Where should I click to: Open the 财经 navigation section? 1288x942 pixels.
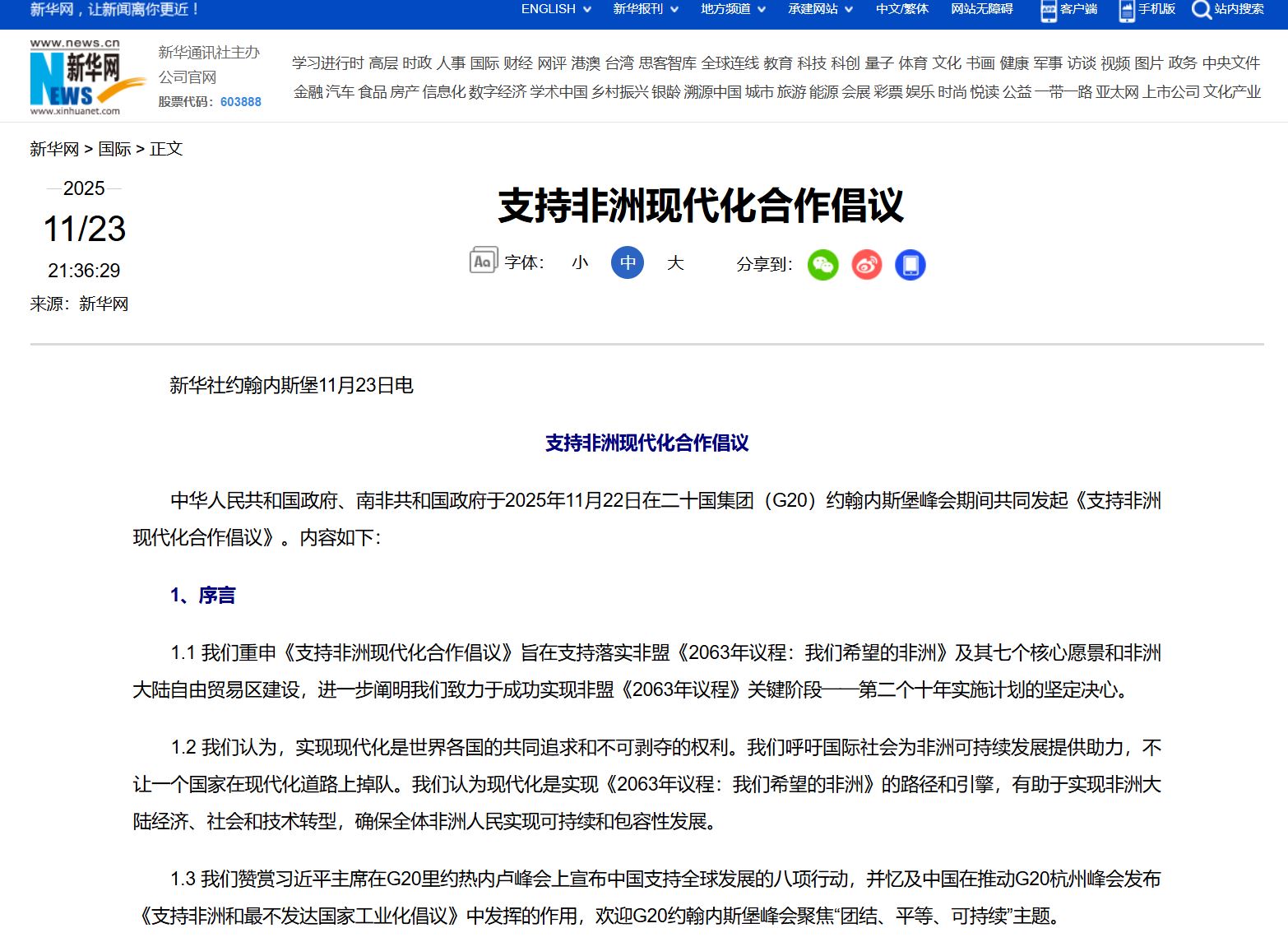(517, 63)
